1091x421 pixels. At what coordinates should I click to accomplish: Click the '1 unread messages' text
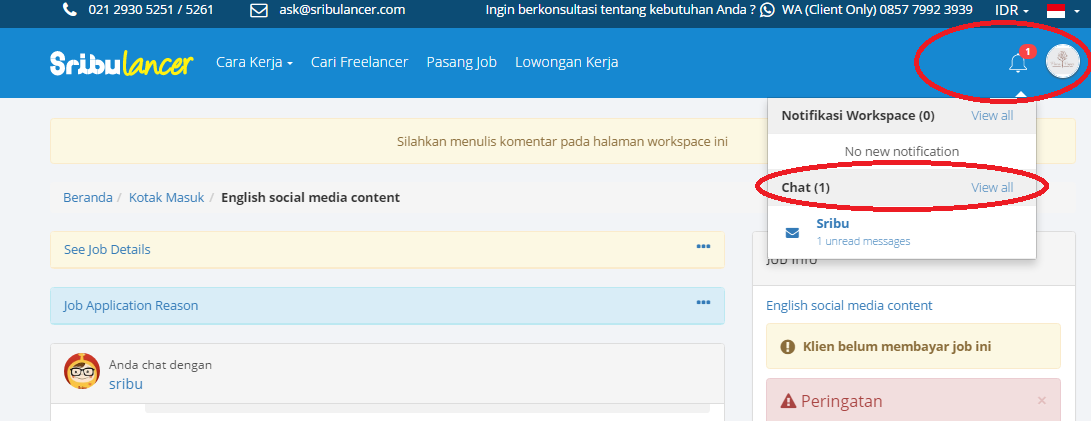coord(863,241)
